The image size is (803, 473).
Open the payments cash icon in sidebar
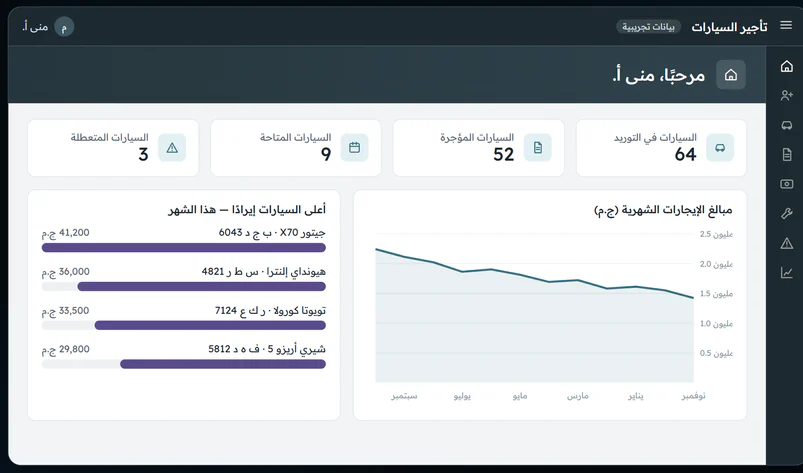(x=787, y=184)
